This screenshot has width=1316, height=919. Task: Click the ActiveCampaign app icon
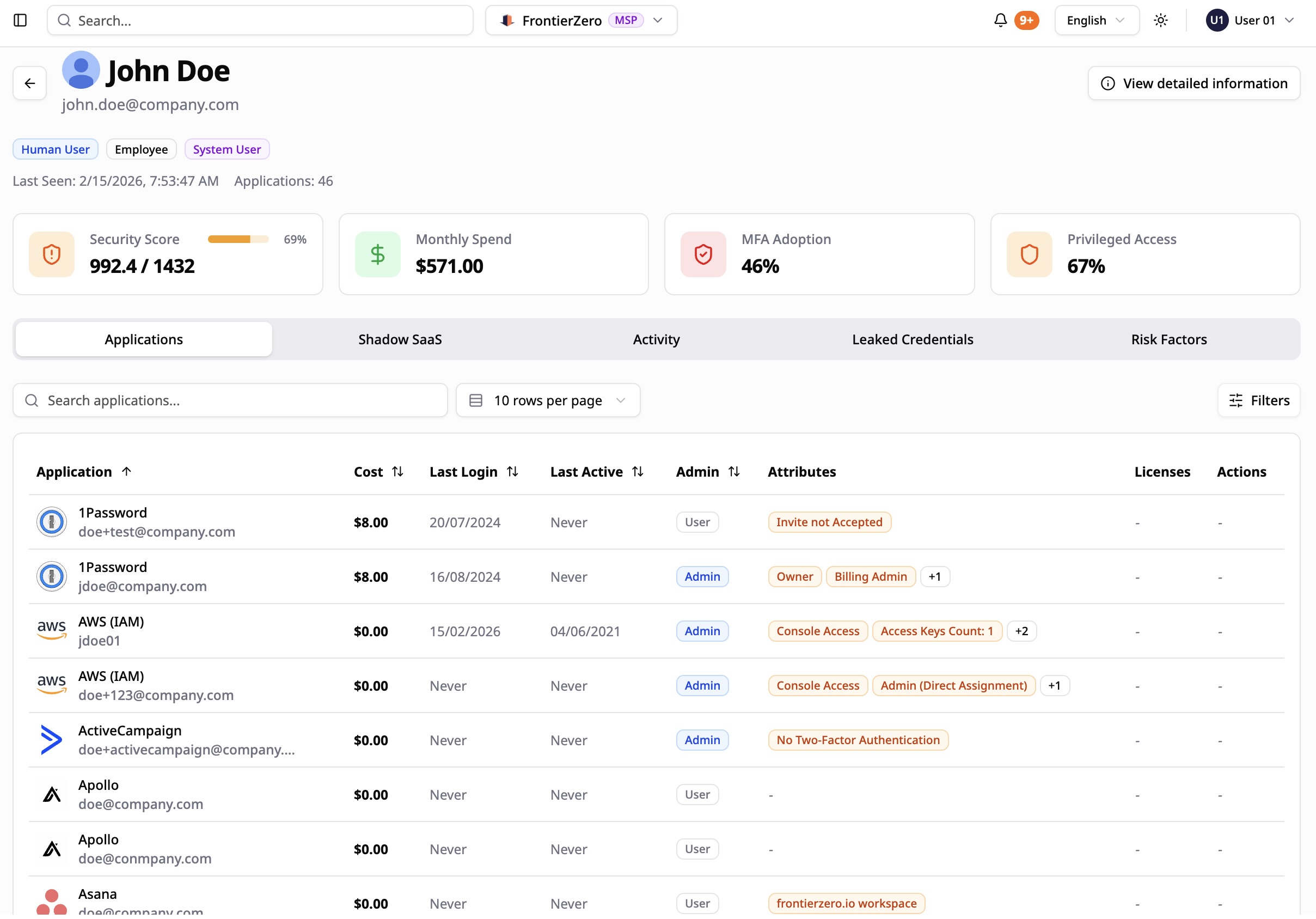(x=52, y=740)
